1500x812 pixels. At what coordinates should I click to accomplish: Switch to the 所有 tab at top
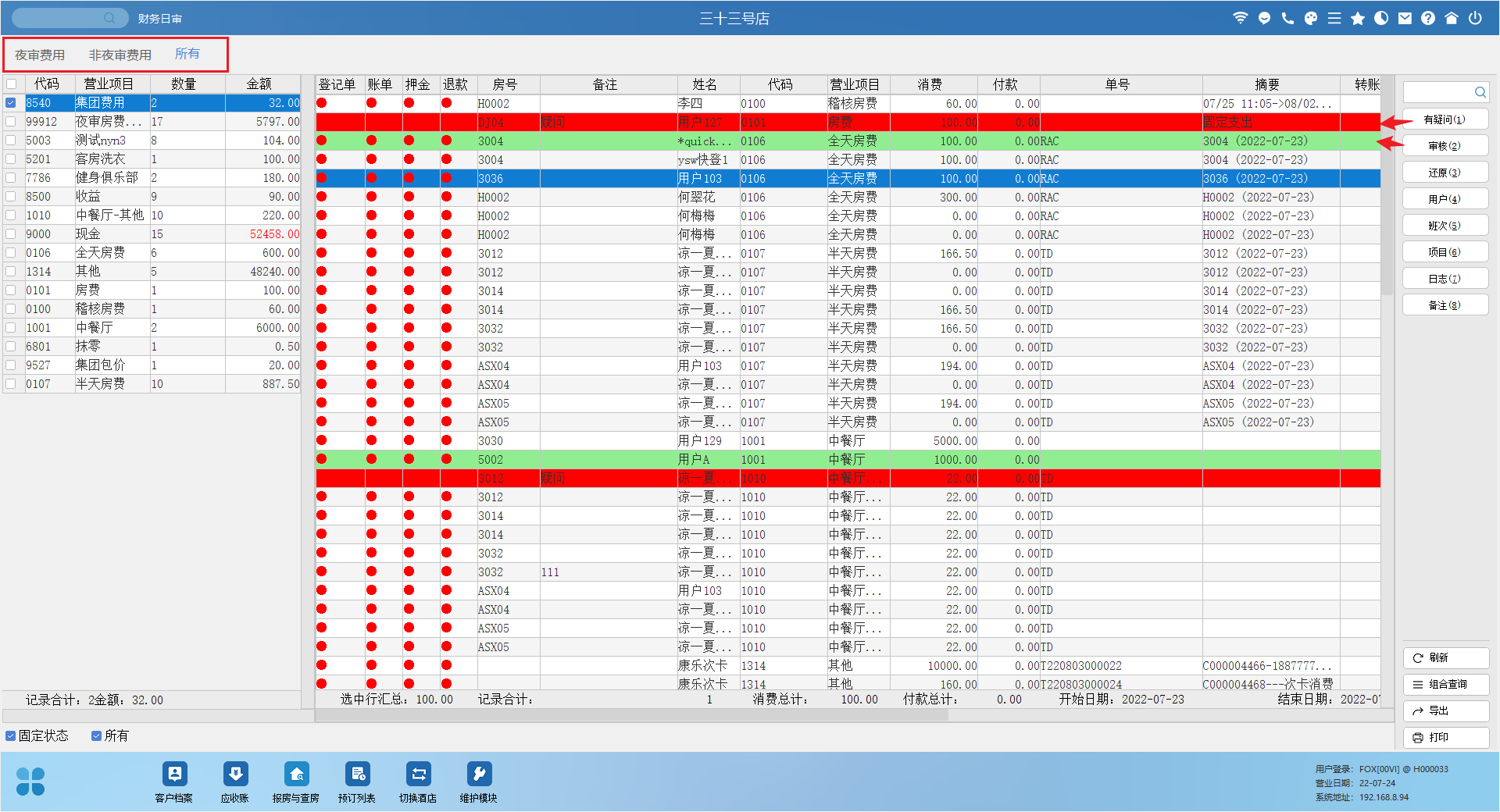click(x=187, y=54)
